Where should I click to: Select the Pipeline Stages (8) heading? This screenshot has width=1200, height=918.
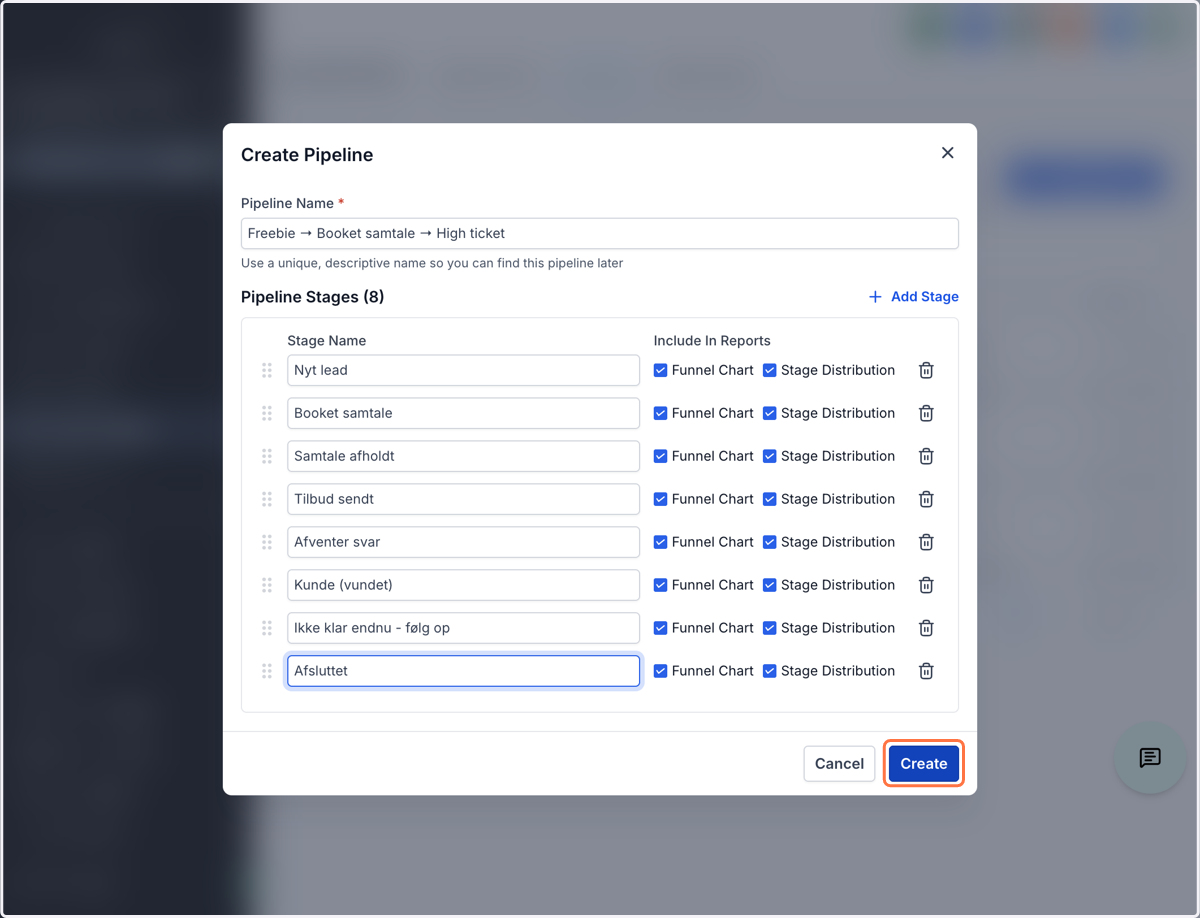click(x=313, y=297)
